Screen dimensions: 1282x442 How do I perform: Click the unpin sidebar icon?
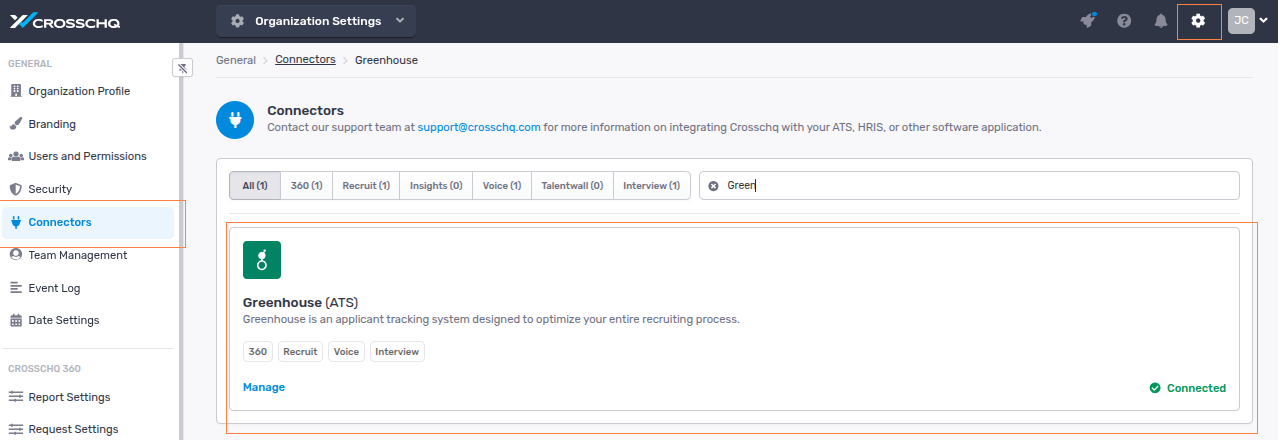click(x=182, y=68)
